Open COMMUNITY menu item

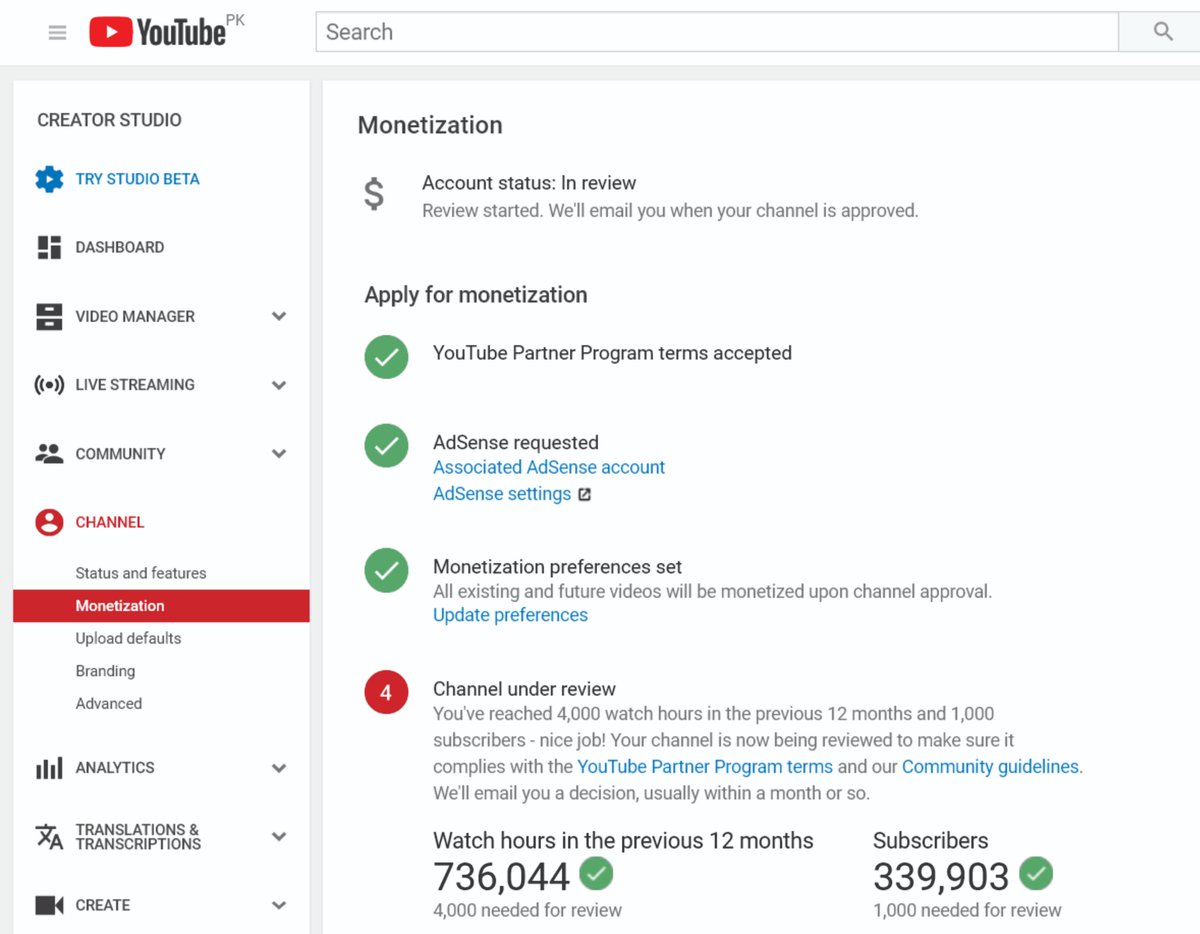coord(120,454)
